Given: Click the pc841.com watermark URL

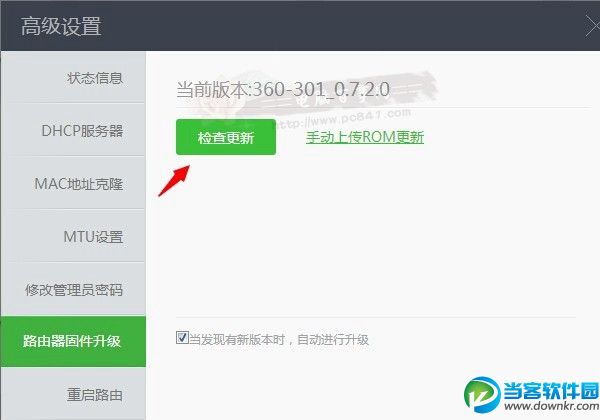Looking at the screenshot, I should point(344,118).
